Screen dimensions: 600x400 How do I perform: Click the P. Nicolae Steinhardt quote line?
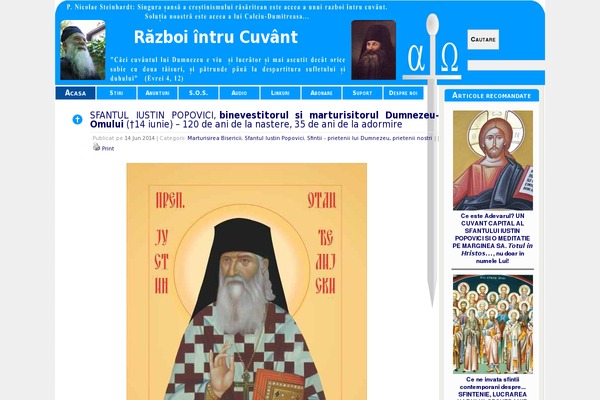tap(227, 7)
